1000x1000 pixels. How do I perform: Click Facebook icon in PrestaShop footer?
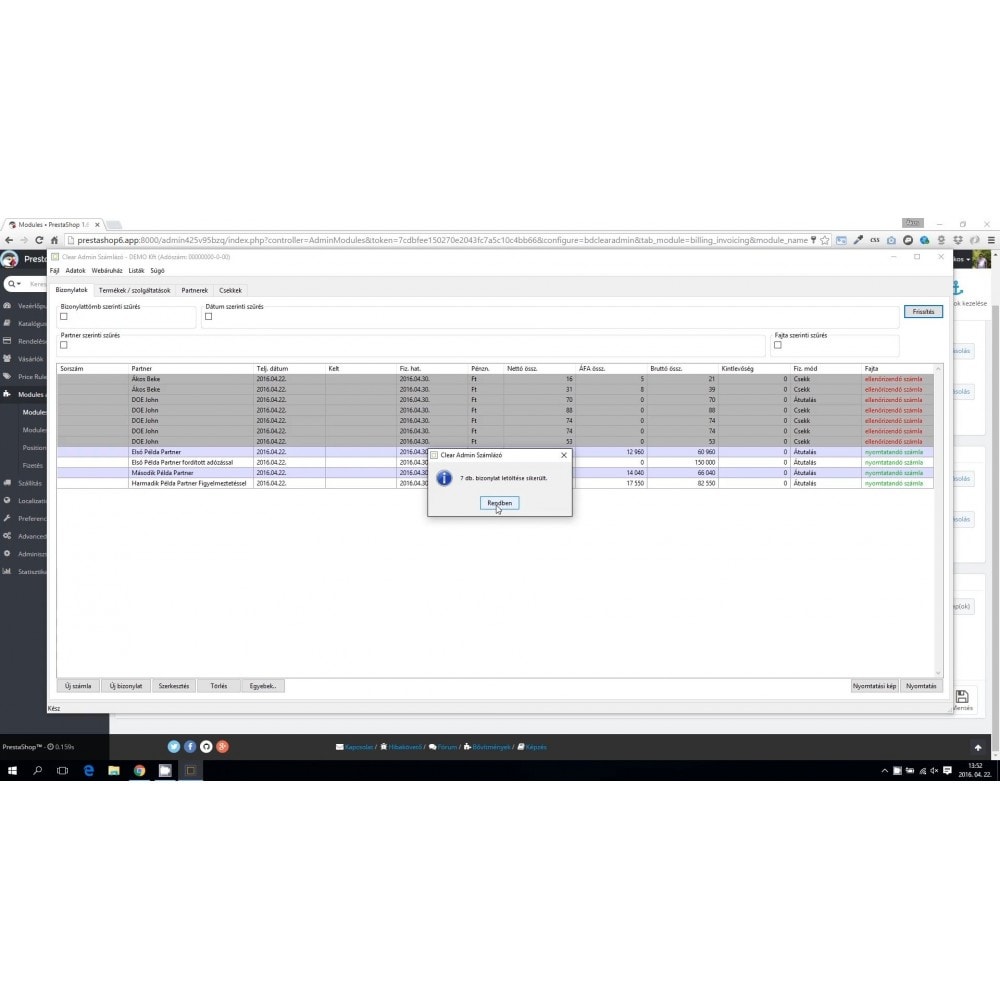[x=190, y=747]
